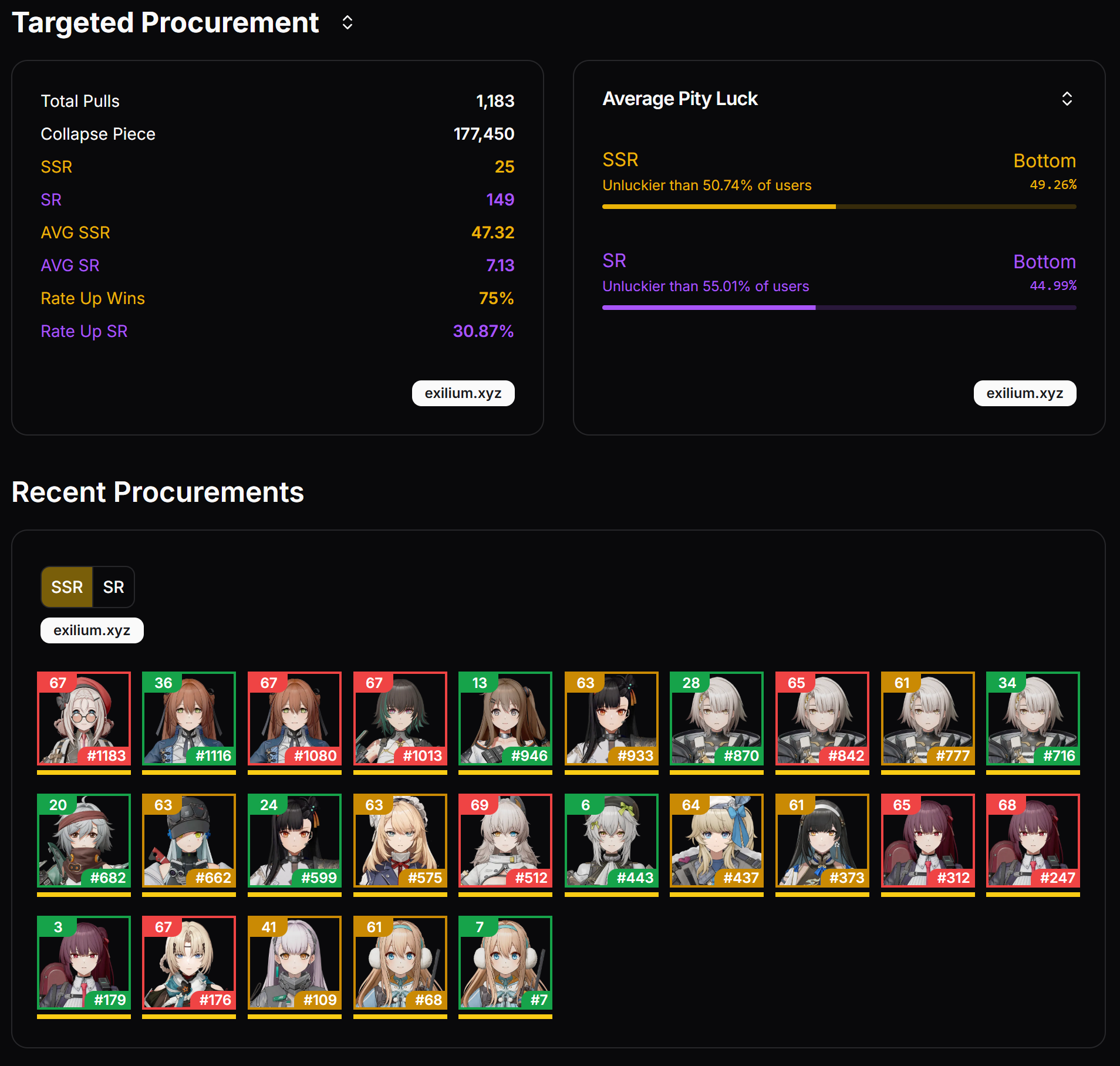
Task: Select the pull #716 character card
Action: click(1033, 718)
